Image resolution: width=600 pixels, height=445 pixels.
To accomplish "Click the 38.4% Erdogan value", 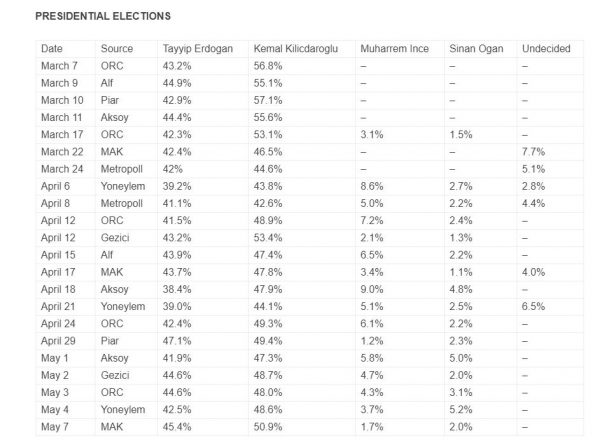I will click(177, 289).
